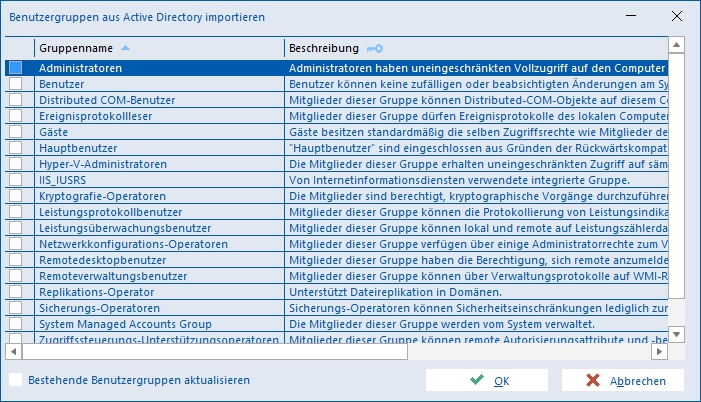The height and width of the screenshot is (402, 701).
Task: Tick the Hauptbenutzer checkbox
Action: pyautogui.click(x=16, y=148)
